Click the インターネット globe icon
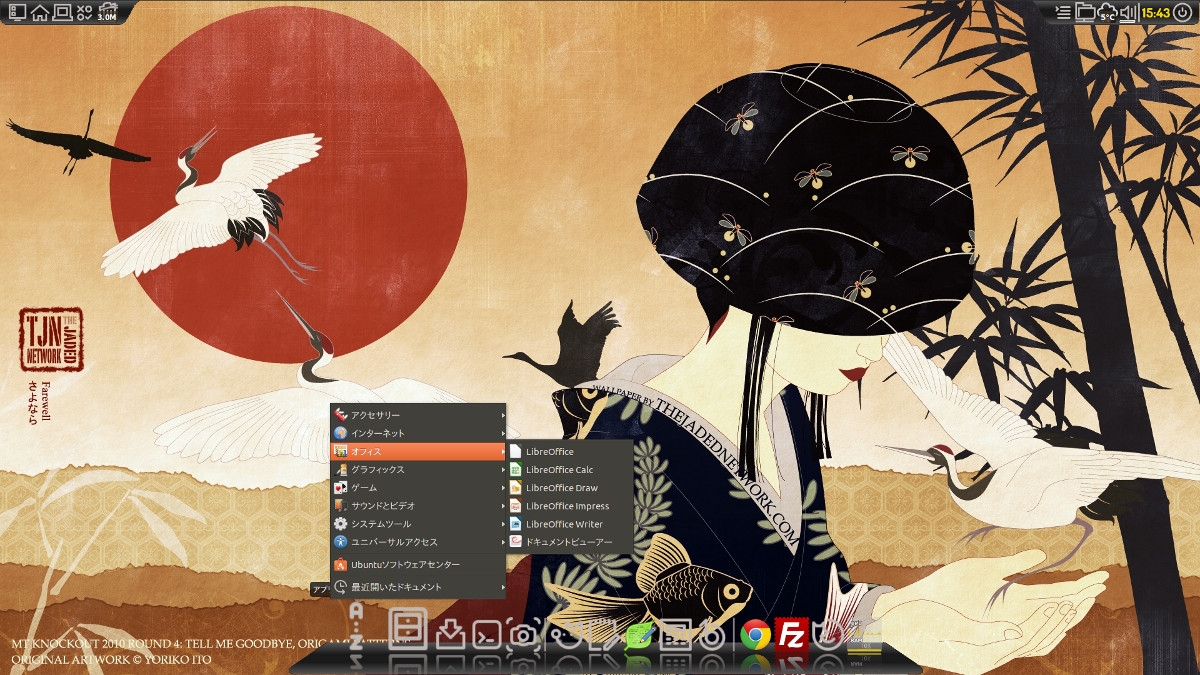This screenshot has width=1200, height=675. (x=341, y=433)
